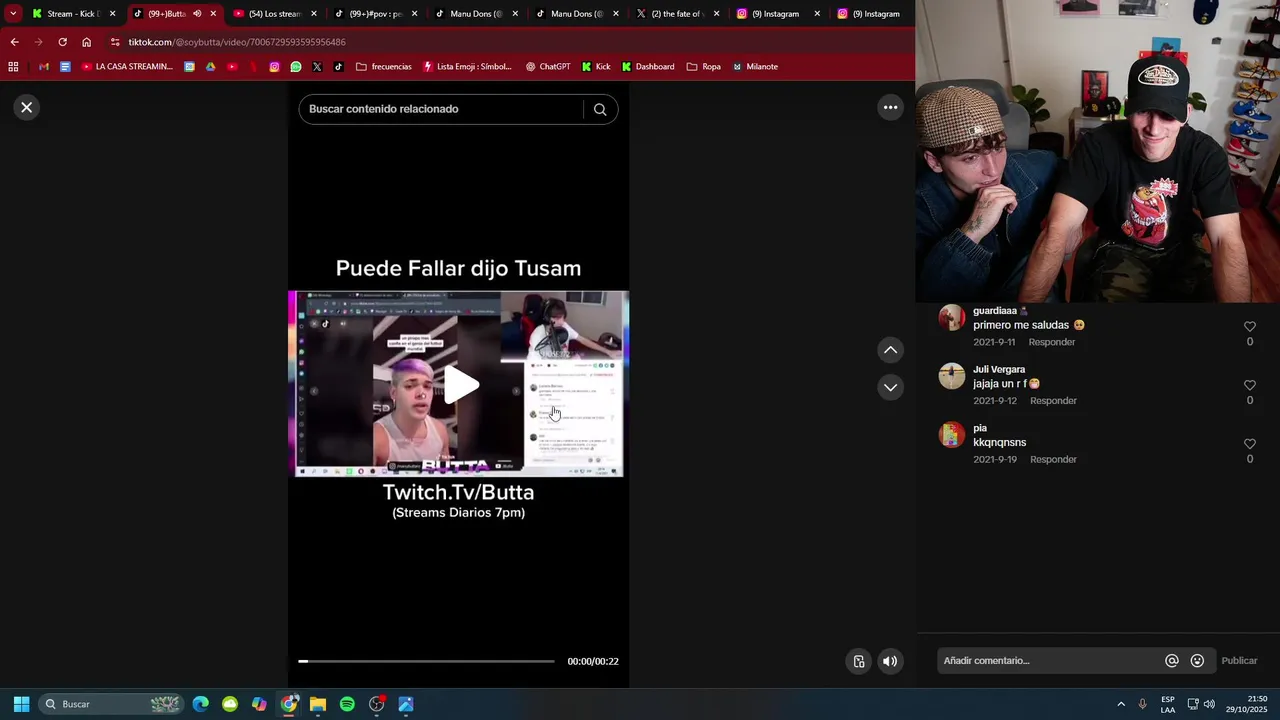Mute the TikTok video volume

coord(890,661)
